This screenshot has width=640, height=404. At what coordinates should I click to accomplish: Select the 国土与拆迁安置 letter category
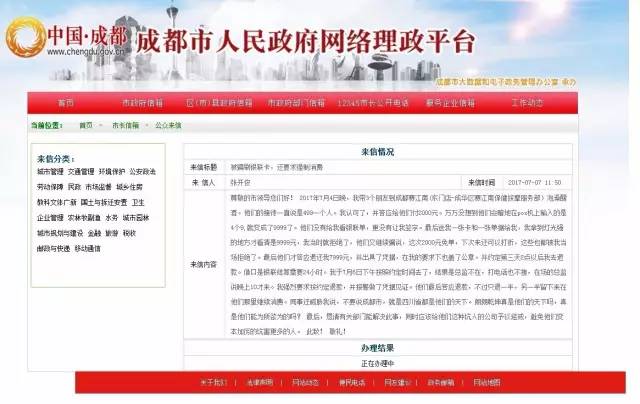[x=104, y=202]
